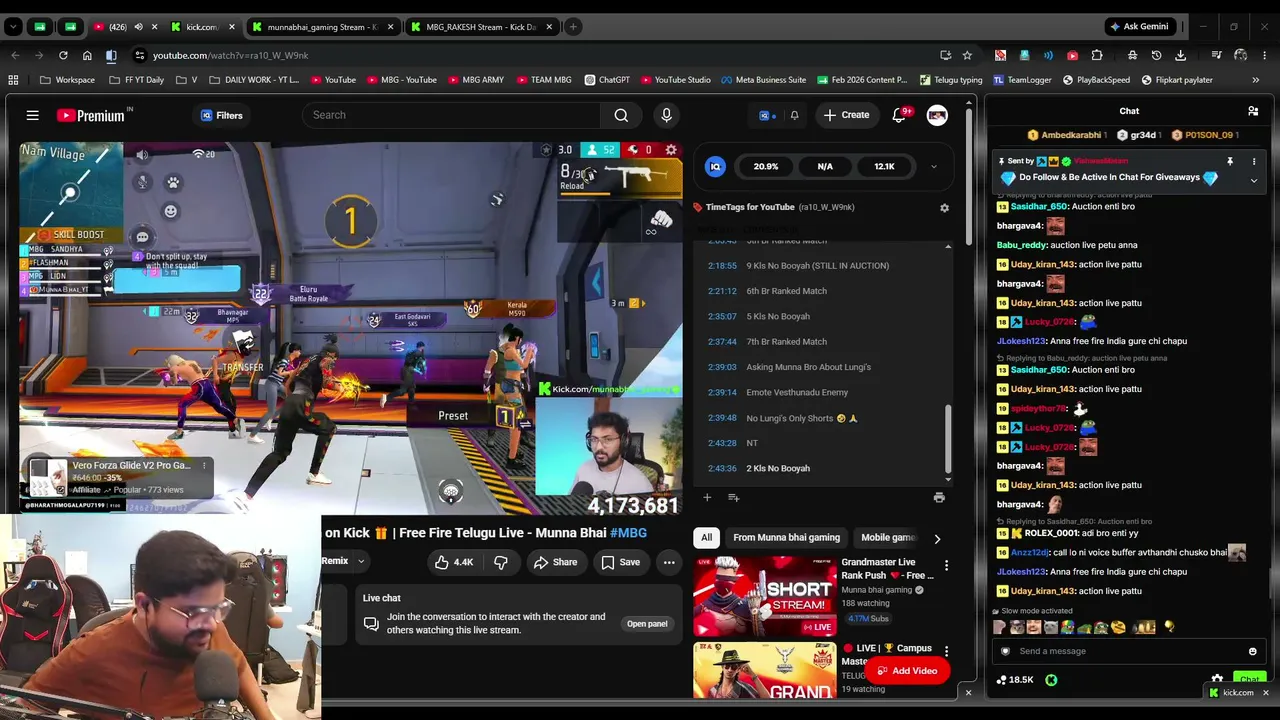Toggle the vidIQ header icon
This screenshot has width=1280, height=720.
pyautogui.click(x=766, y=115)
